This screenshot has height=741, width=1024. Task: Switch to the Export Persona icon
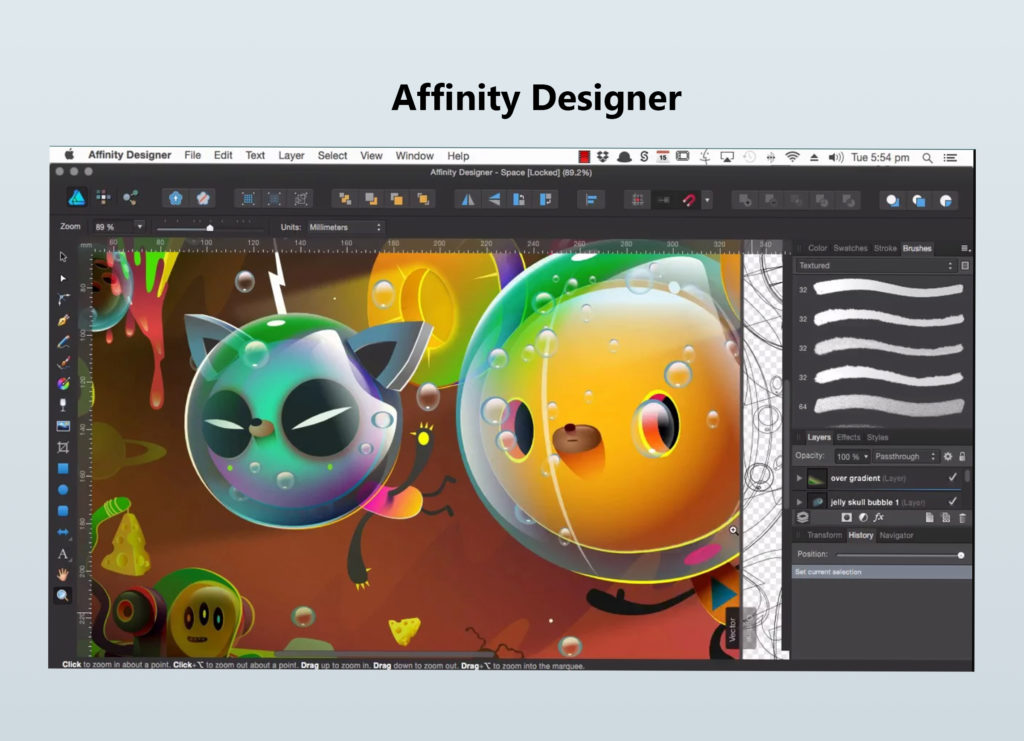[x=130, y=198]
